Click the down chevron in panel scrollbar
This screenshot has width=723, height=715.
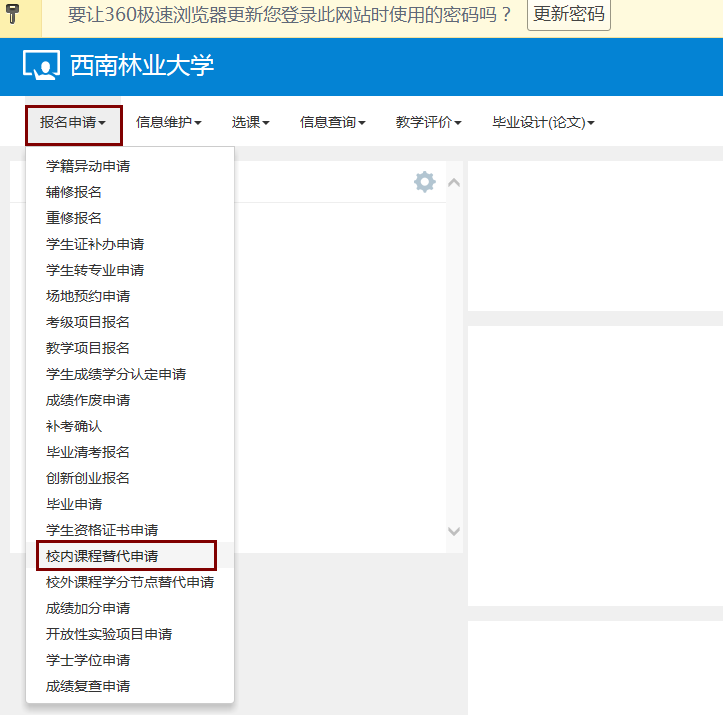tap(454, 532)
